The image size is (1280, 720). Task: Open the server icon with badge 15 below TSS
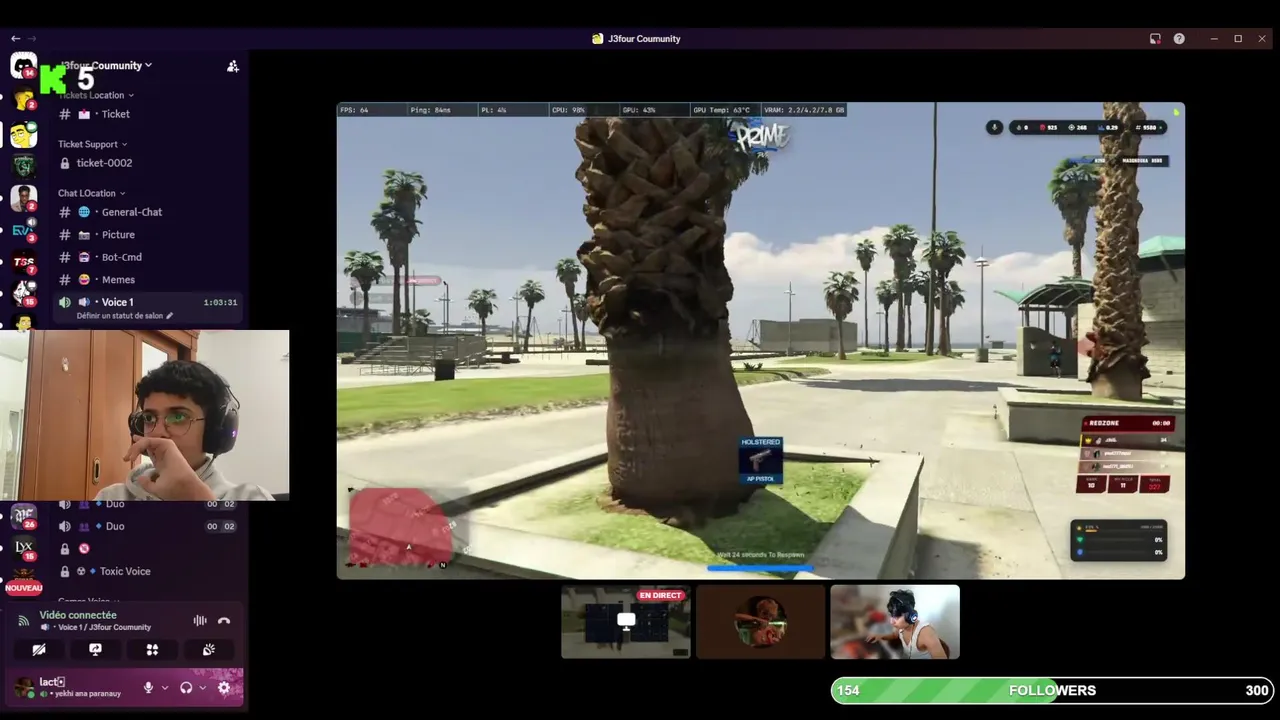(x=24, y=293)
